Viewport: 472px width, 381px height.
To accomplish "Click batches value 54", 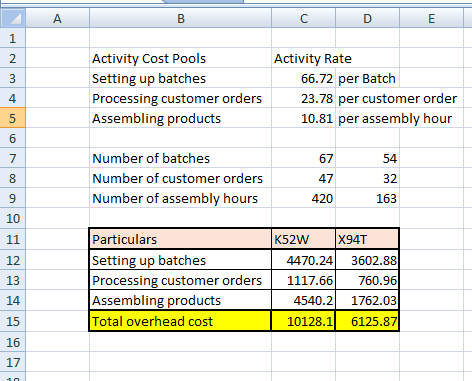I will (367, 158).
